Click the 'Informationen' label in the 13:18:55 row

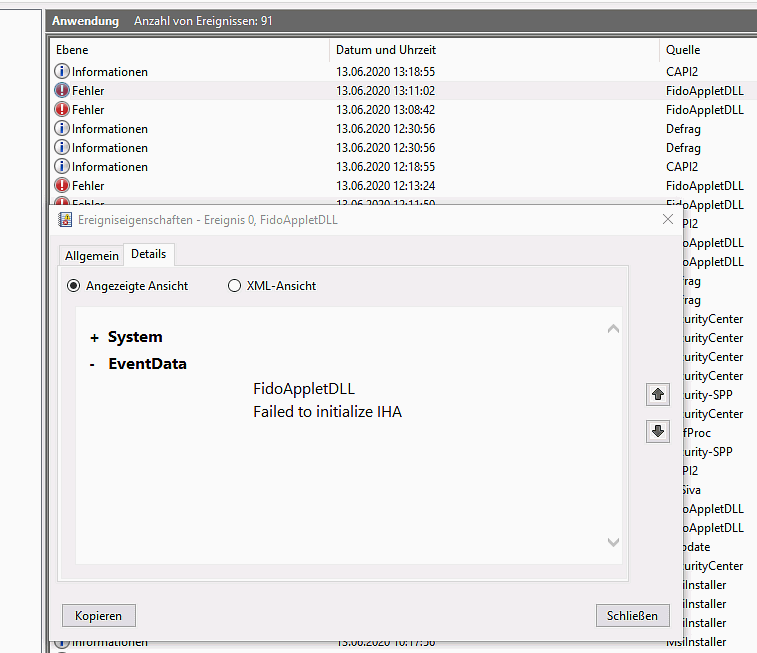(110, 71)
